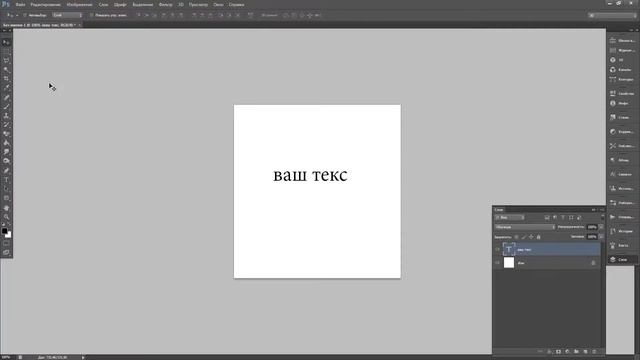Lock all layer attributes
Viewport: 640px width, 360px height.
point(538,237)
